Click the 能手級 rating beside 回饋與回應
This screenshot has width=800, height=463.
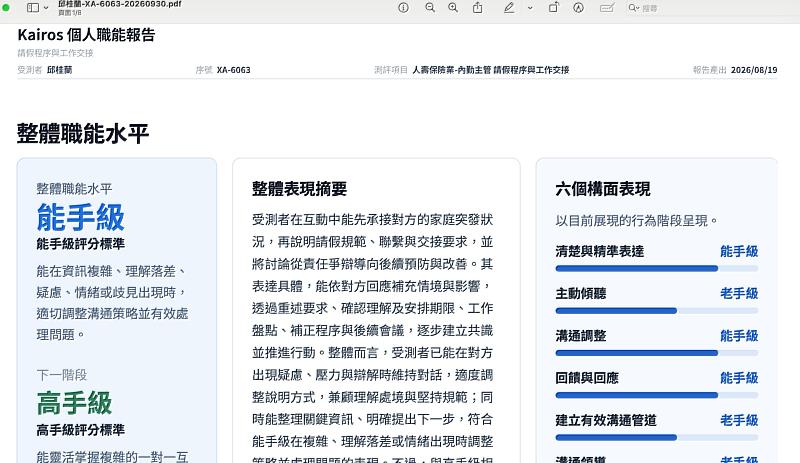[739, 378]
